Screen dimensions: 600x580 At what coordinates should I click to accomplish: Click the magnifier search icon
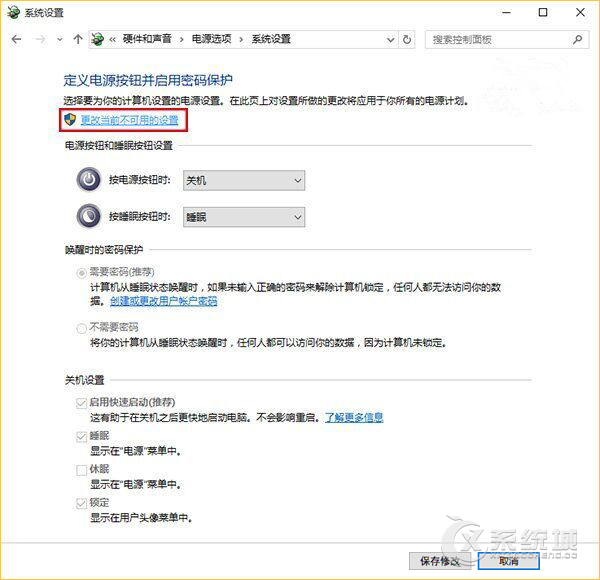(577, 39)
